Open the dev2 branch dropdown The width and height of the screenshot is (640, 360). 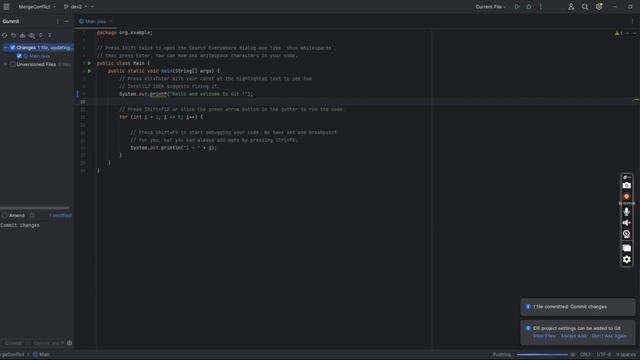tap(78, 7)
